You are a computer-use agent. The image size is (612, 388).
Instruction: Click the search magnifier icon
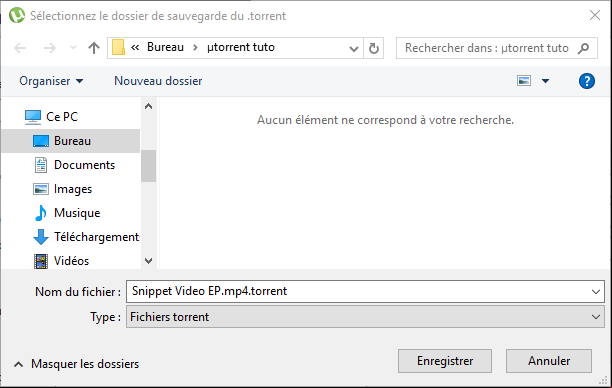584,48
